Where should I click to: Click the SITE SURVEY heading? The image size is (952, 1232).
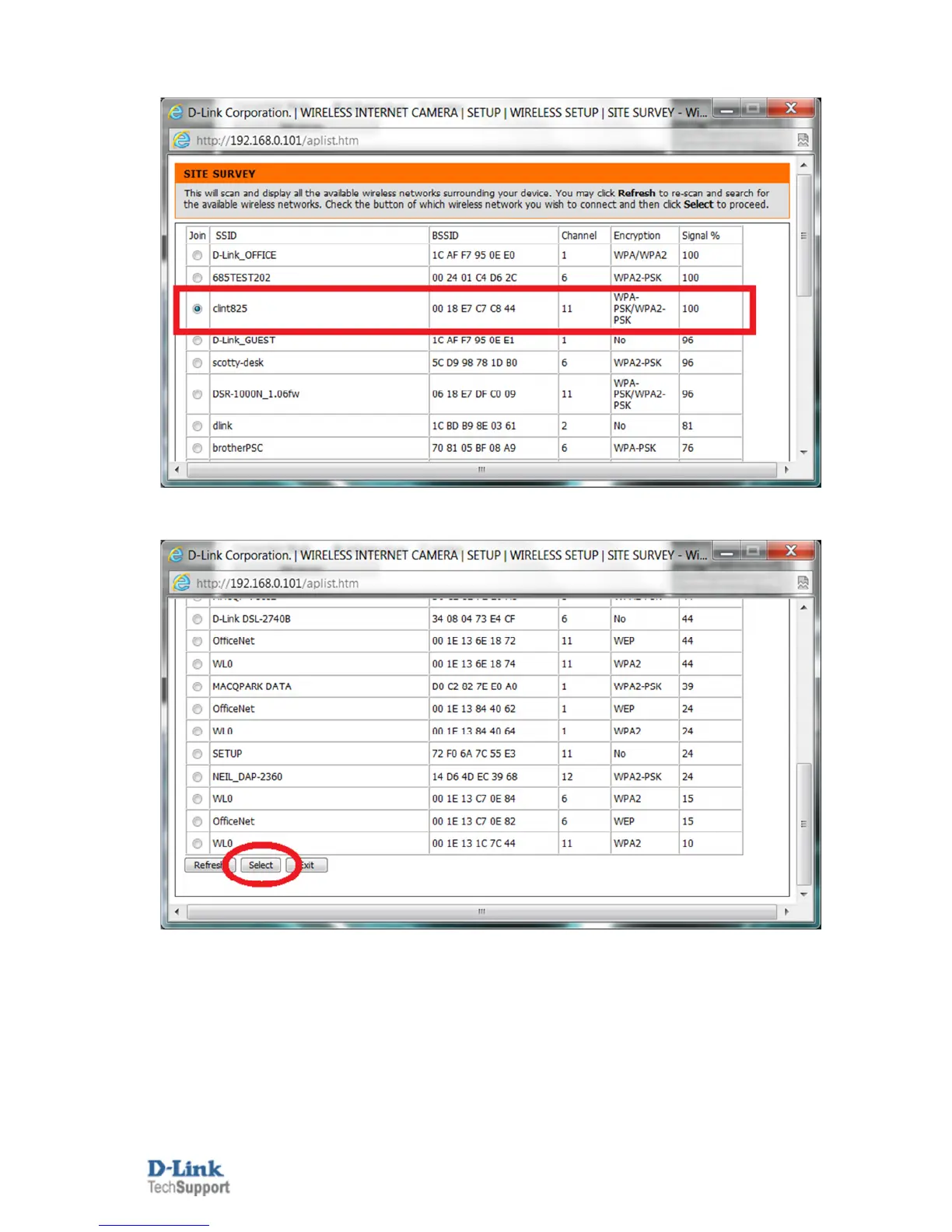[219, 174]
